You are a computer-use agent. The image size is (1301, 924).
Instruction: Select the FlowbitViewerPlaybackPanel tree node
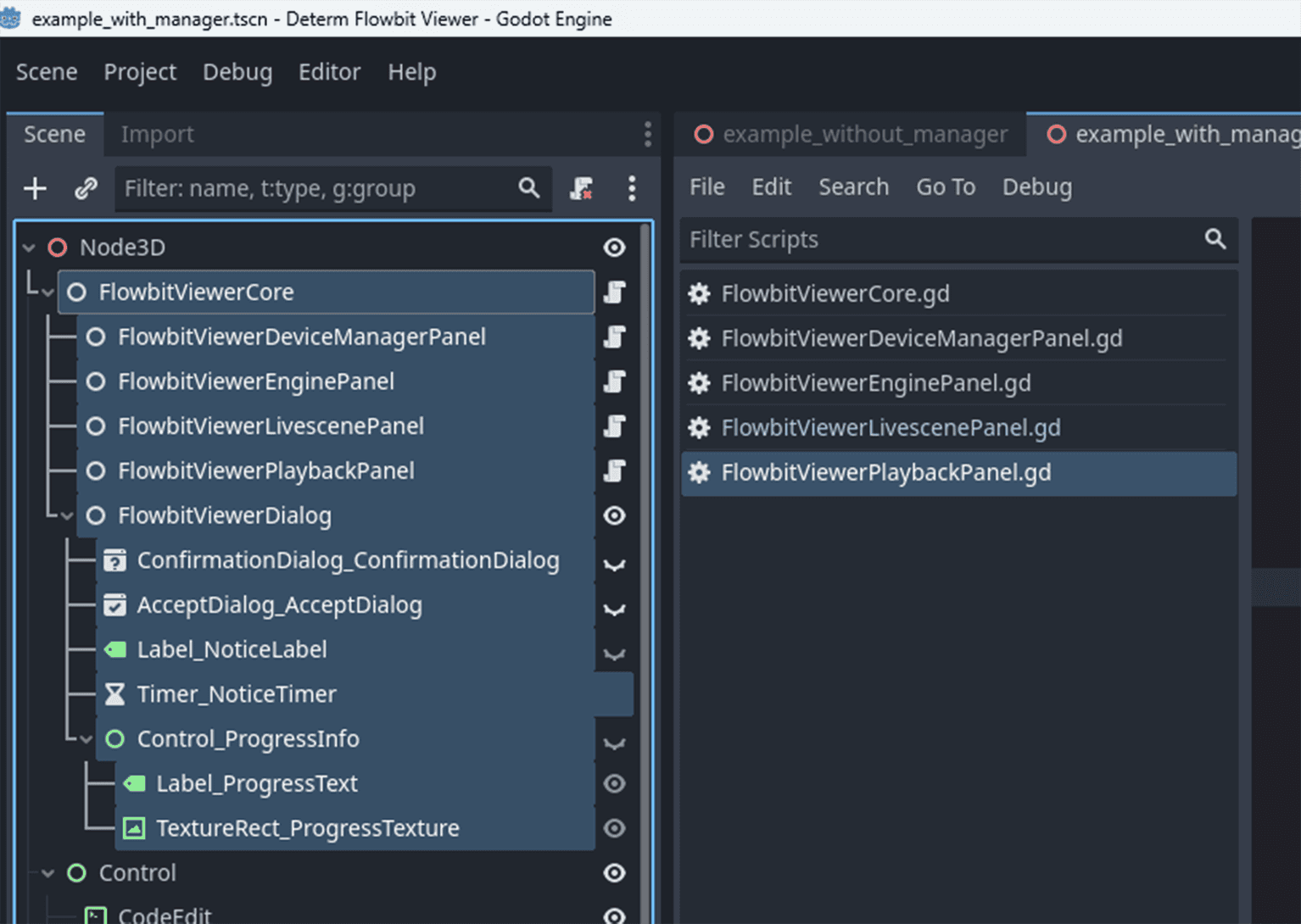tap(335, 471)
